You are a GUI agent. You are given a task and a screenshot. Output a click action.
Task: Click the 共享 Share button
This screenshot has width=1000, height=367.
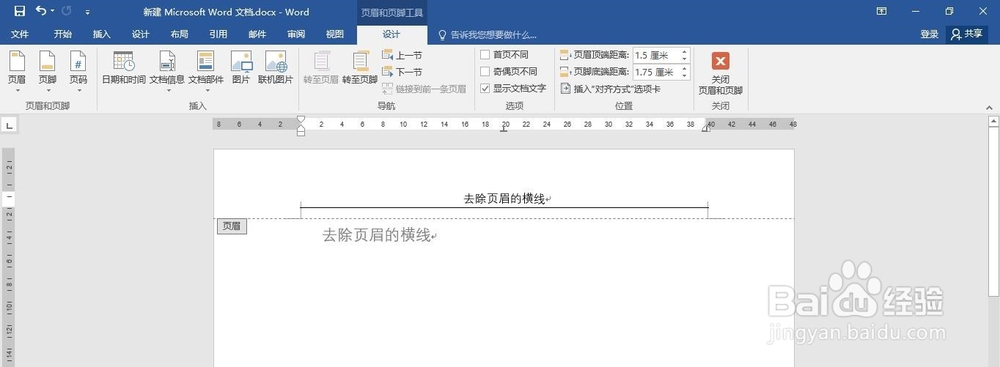point(967,34)
